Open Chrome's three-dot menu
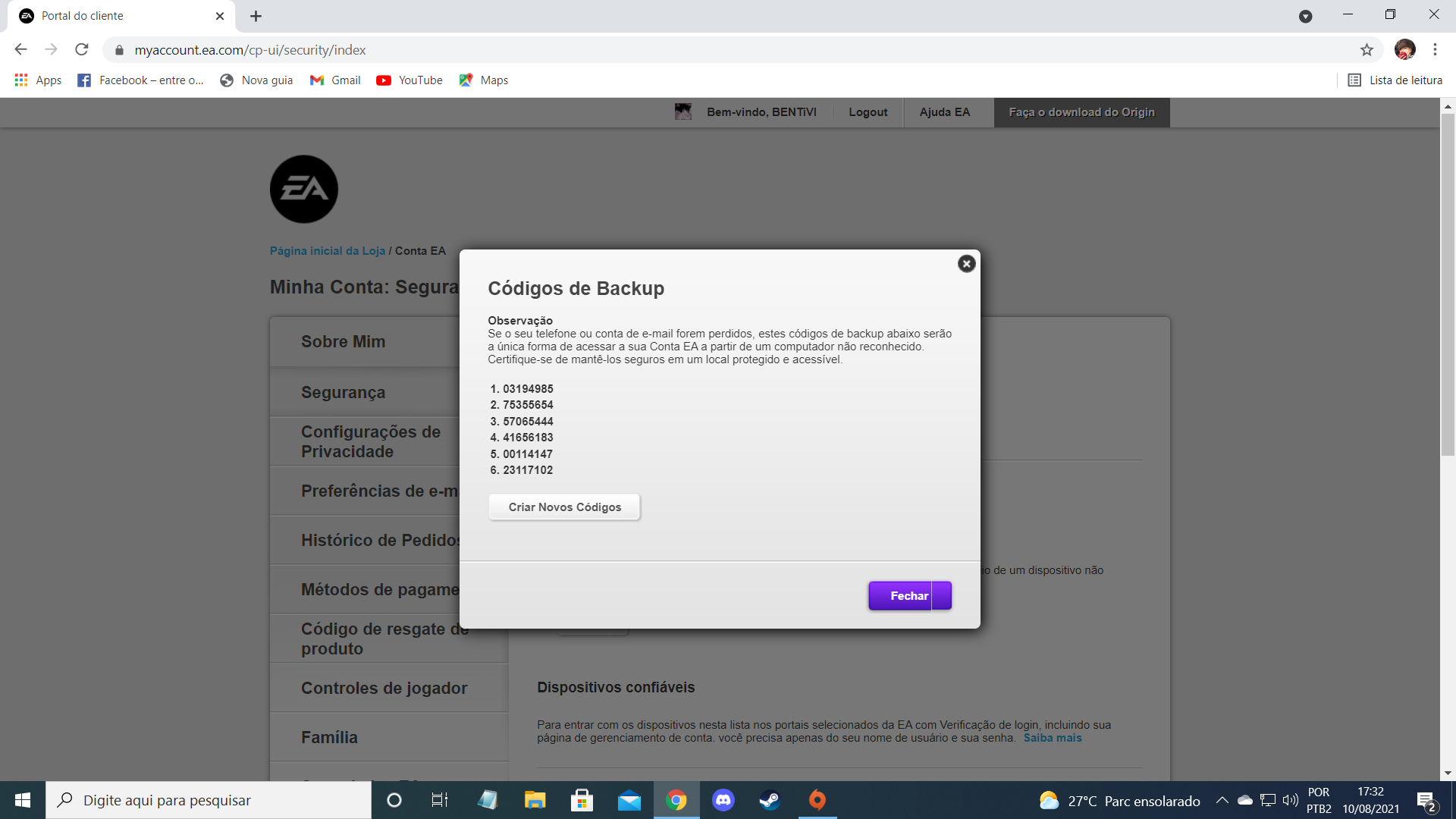 pyautogui.click(x=1435, y=50)
